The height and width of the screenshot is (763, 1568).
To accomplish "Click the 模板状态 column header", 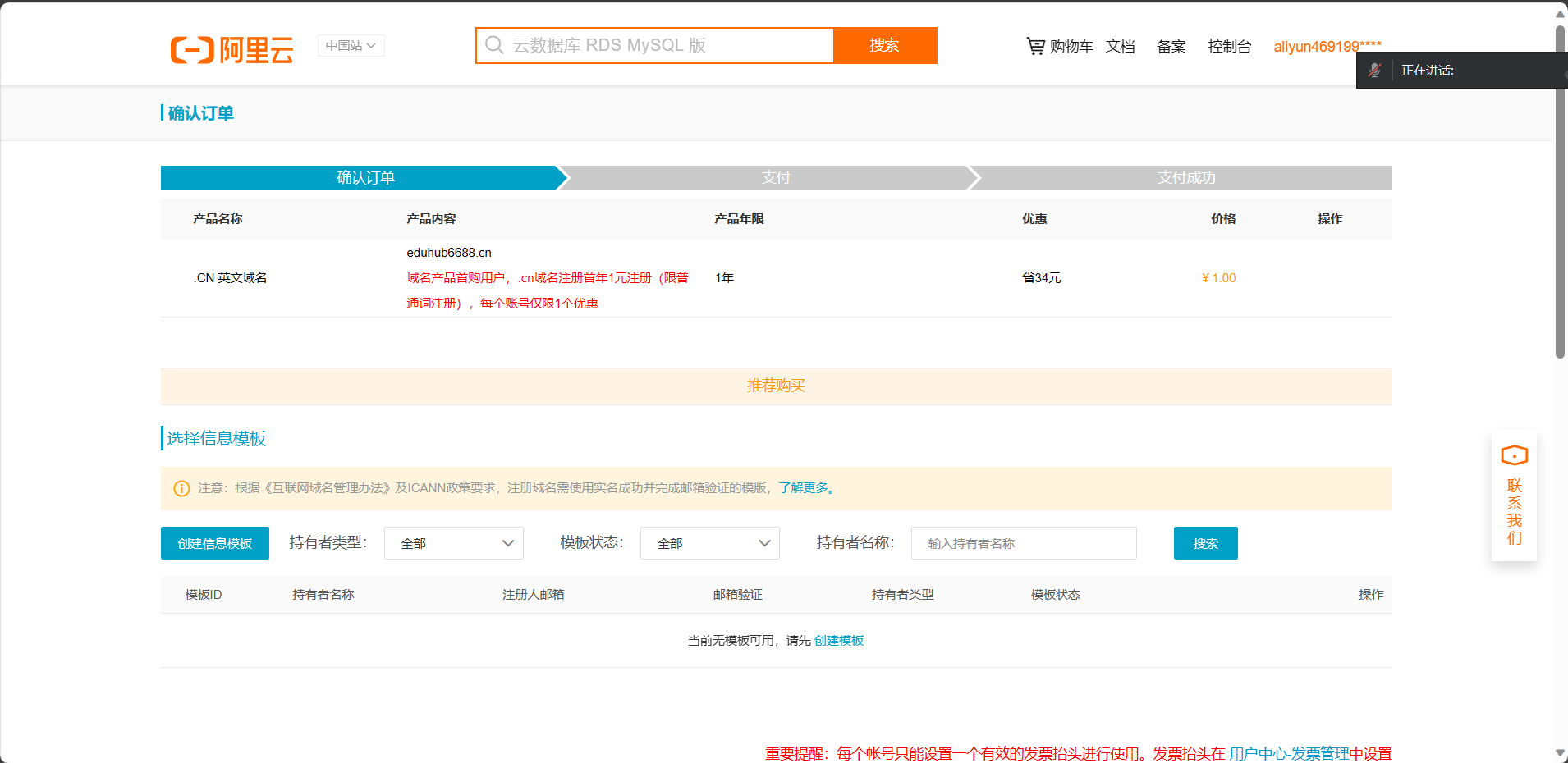I will [1056, 595].
